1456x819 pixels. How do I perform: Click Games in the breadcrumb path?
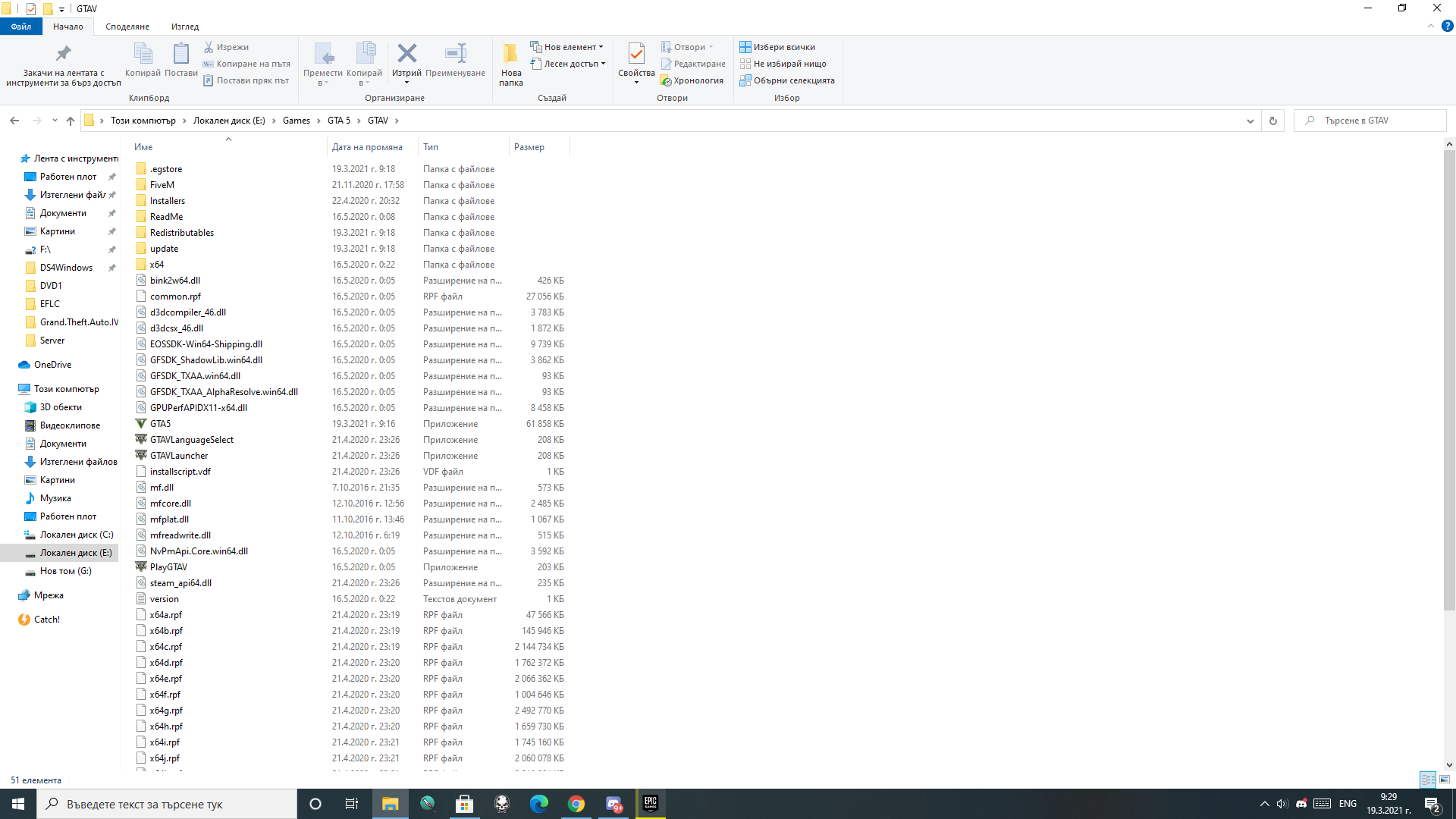(x=296, y=121)
